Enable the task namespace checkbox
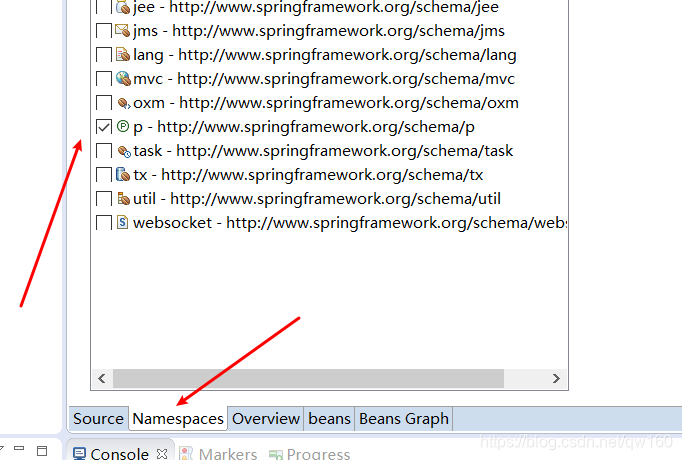The image size is (682, 460). [x=104, y=151]
